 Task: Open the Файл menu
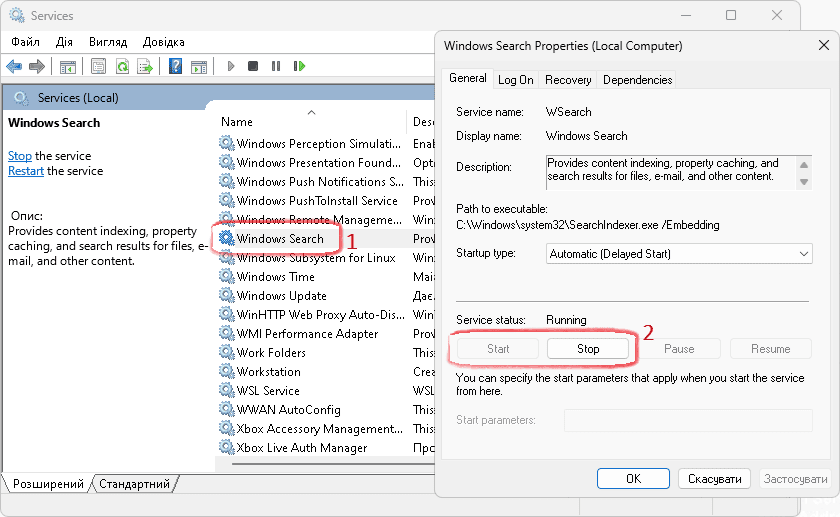tap(25, 42)
